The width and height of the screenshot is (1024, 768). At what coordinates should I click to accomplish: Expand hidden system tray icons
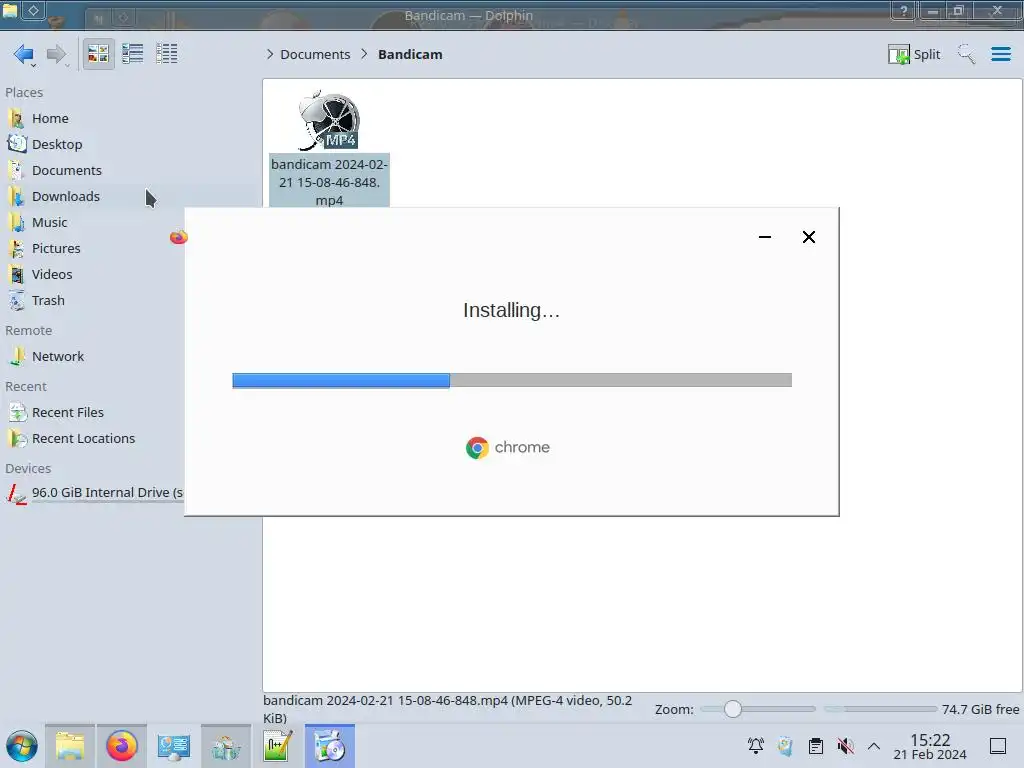[874, 746]
